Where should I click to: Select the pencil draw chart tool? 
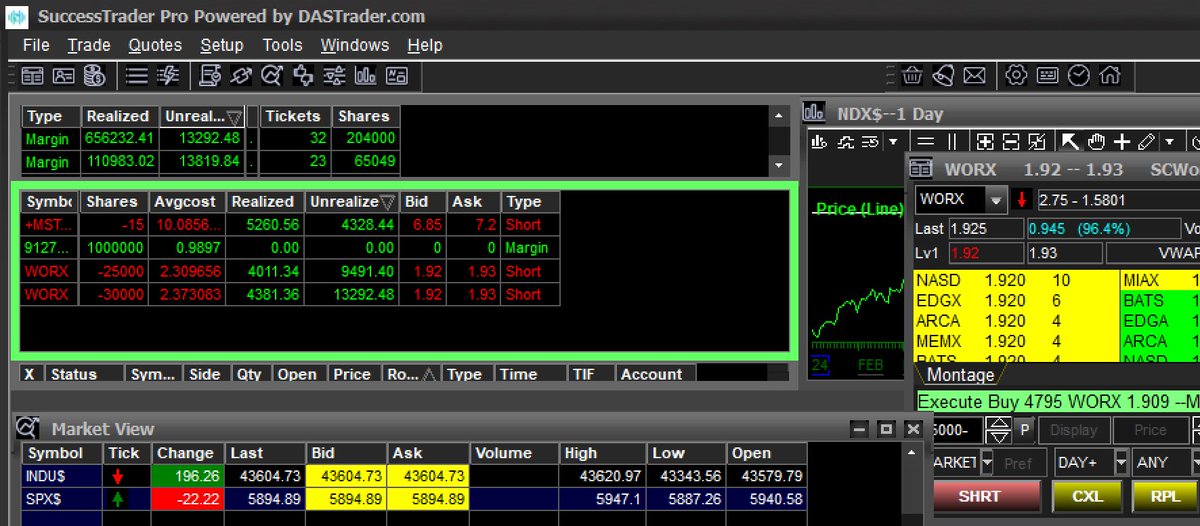[1147, 142]
